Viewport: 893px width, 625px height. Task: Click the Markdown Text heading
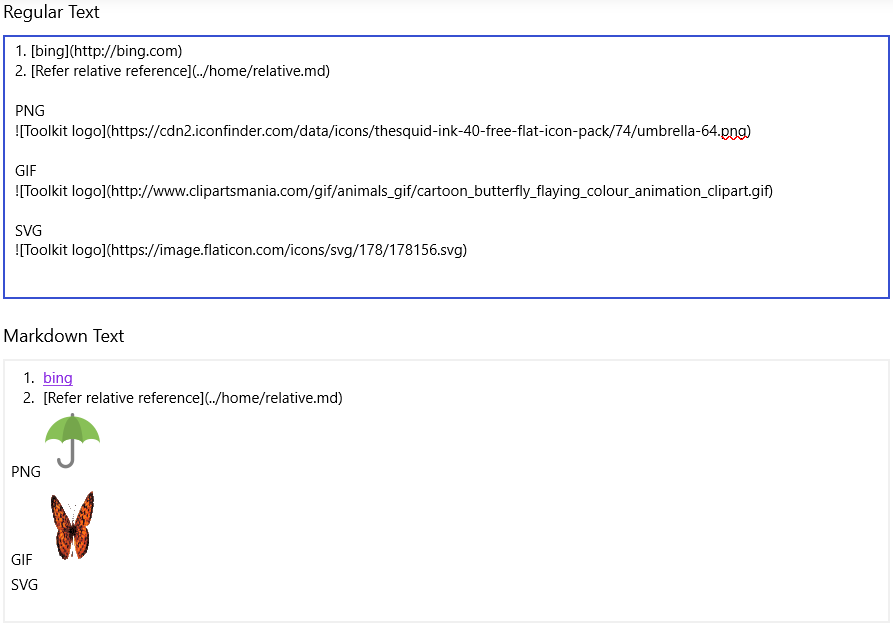click(64, 336)
